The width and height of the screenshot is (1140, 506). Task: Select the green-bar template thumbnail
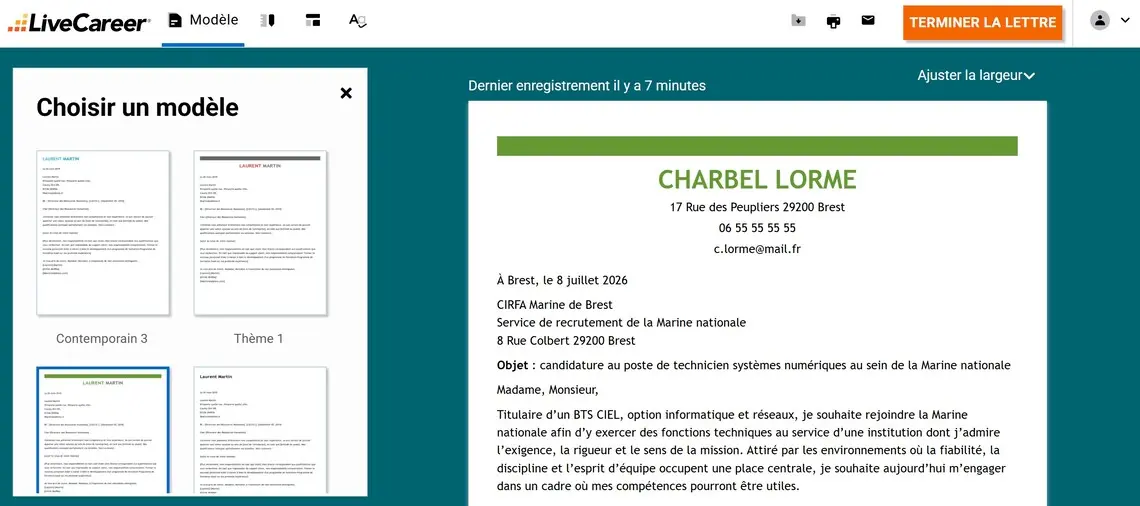[103, 431]
